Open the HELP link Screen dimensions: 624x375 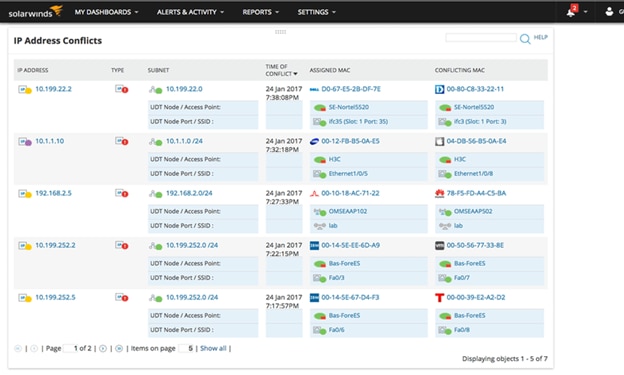540,37
